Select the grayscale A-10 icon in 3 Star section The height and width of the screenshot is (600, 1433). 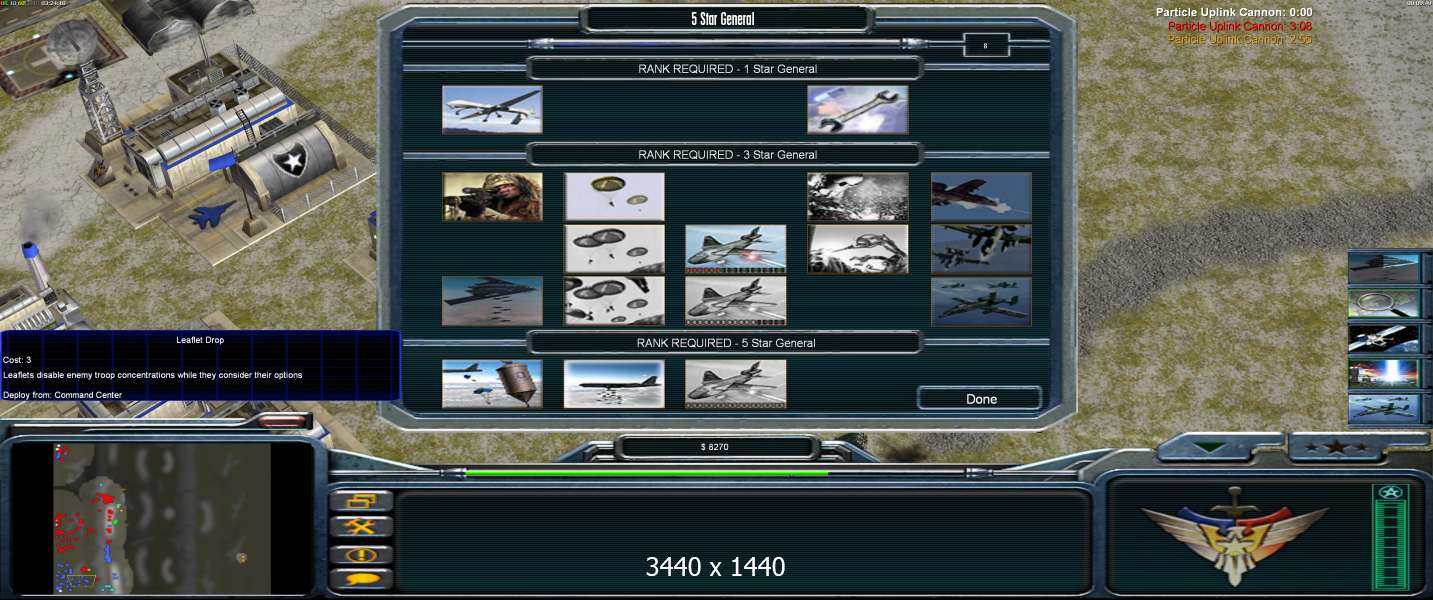(x=736, y=301)
